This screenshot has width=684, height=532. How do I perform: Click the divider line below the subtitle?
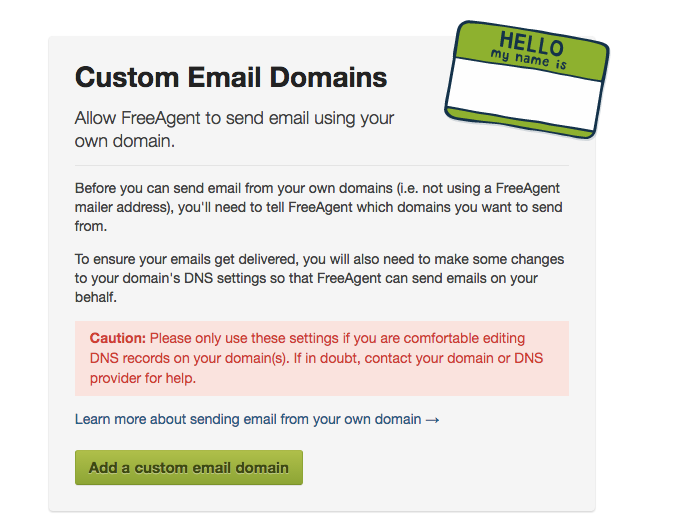pyautogui.click(x=322, y=166)
